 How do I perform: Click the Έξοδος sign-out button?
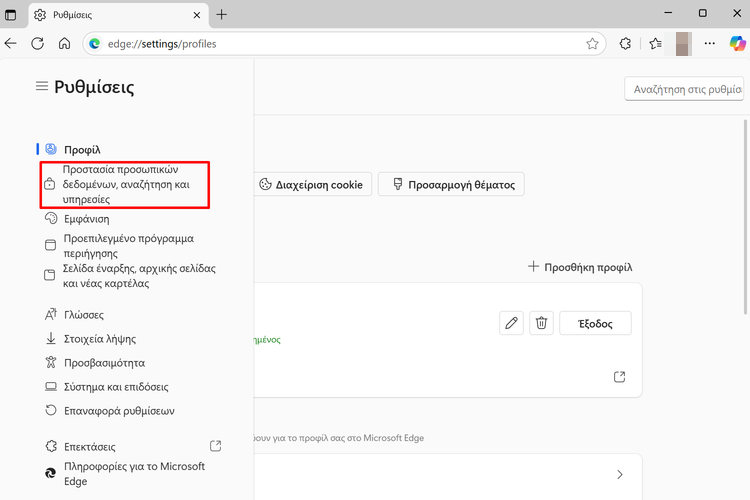pos(595,323)
